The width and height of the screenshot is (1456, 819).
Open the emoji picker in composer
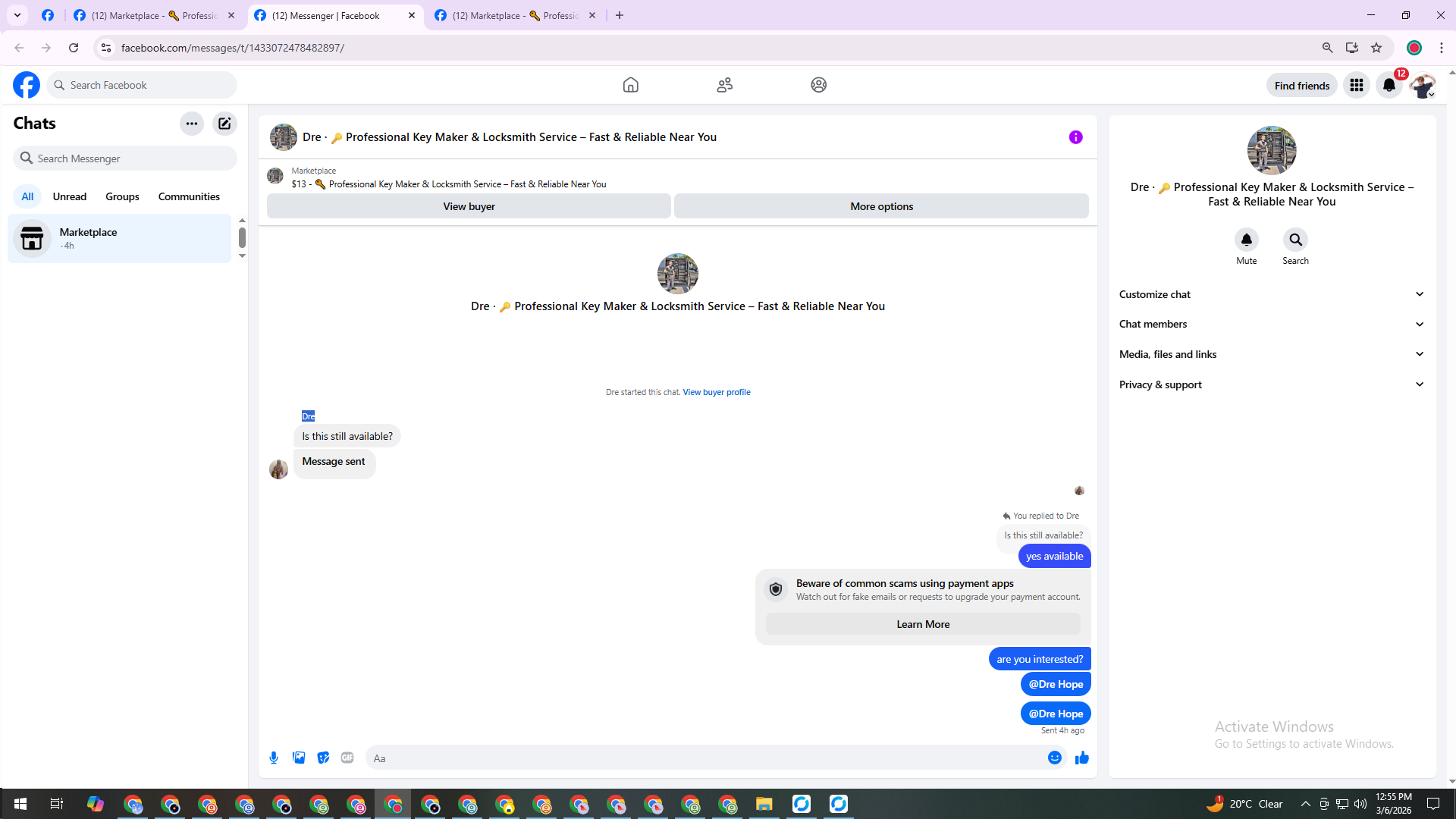(1054, 758)
